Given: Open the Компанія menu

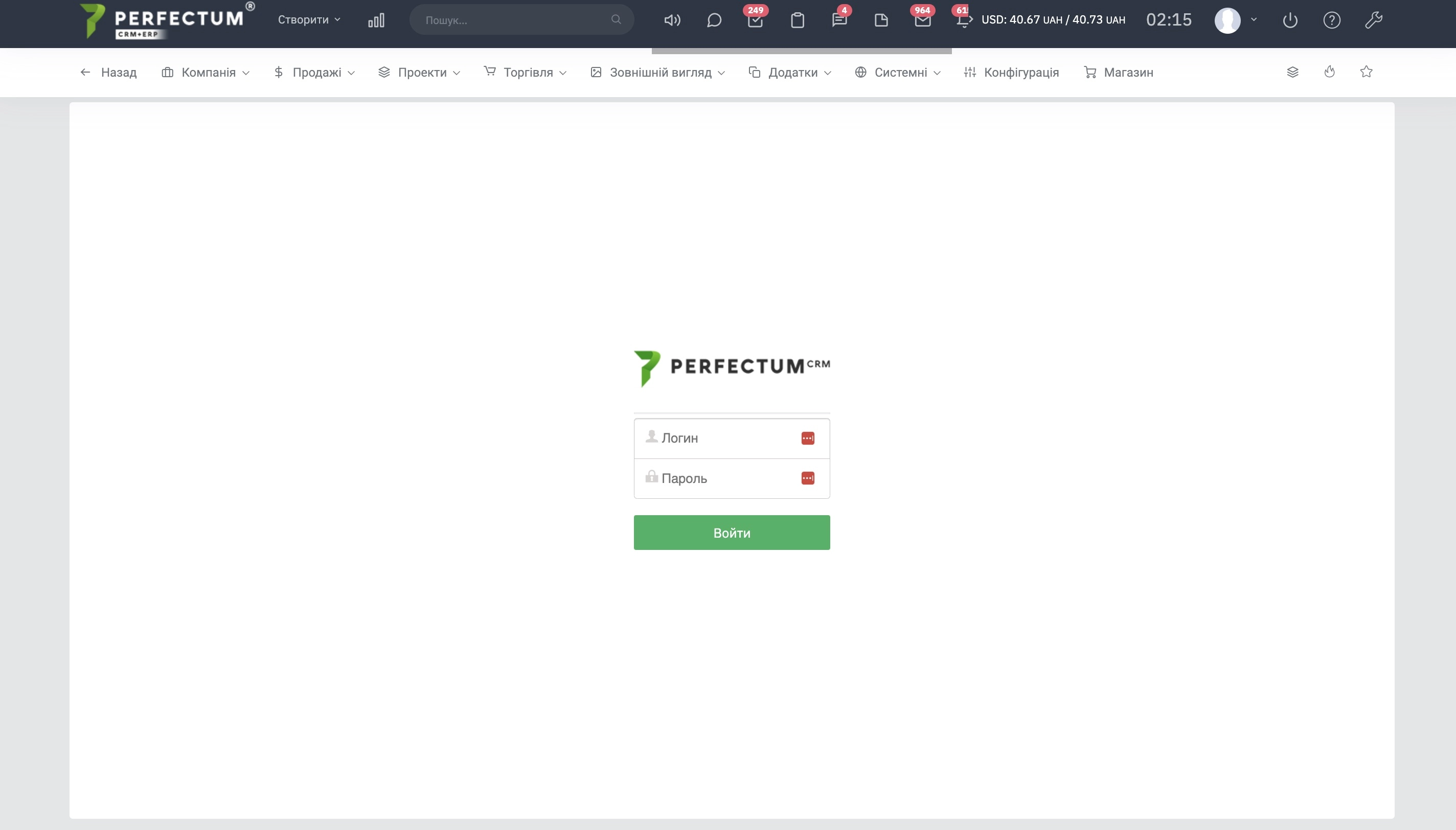Looking at the screenshot, I should point(205,73).
